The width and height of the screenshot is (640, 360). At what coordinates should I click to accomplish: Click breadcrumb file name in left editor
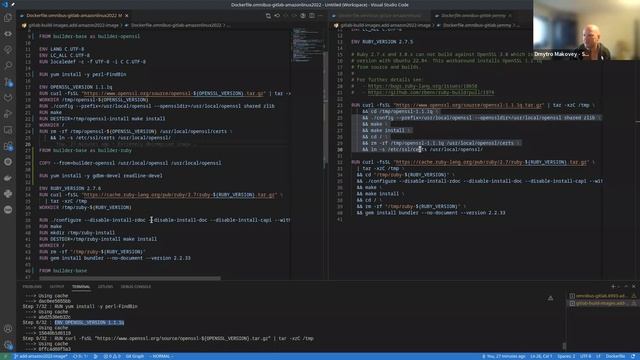[x=176, y=25]
